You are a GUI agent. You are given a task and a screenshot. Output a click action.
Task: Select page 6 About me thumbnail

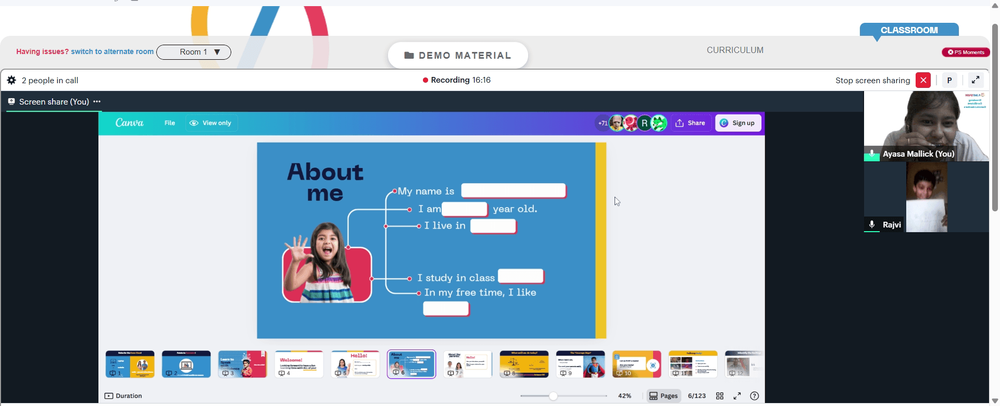411,364
